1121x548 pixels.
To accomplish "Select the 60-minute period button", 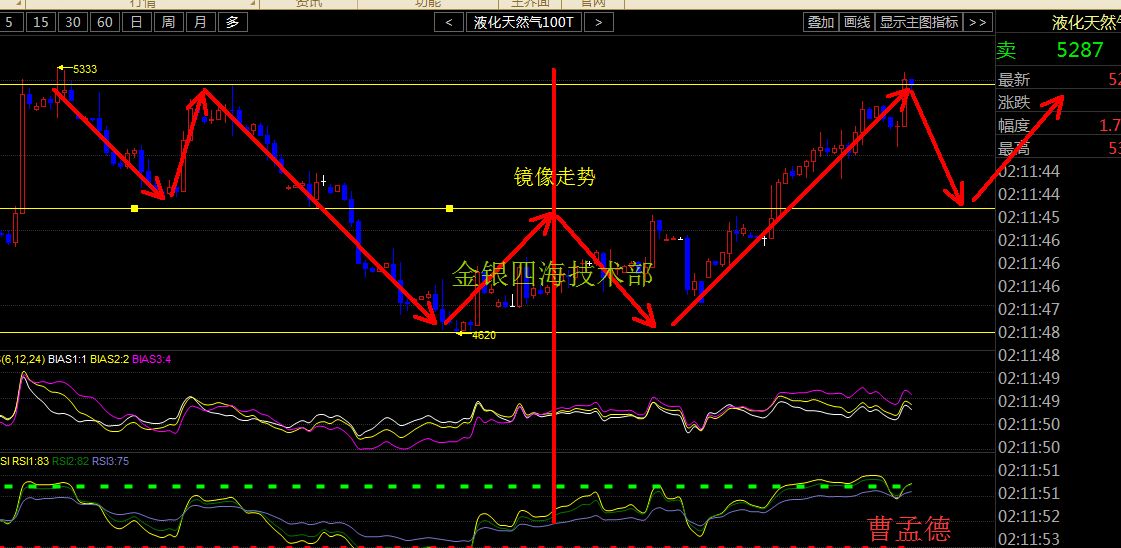I will click(104, 22).
